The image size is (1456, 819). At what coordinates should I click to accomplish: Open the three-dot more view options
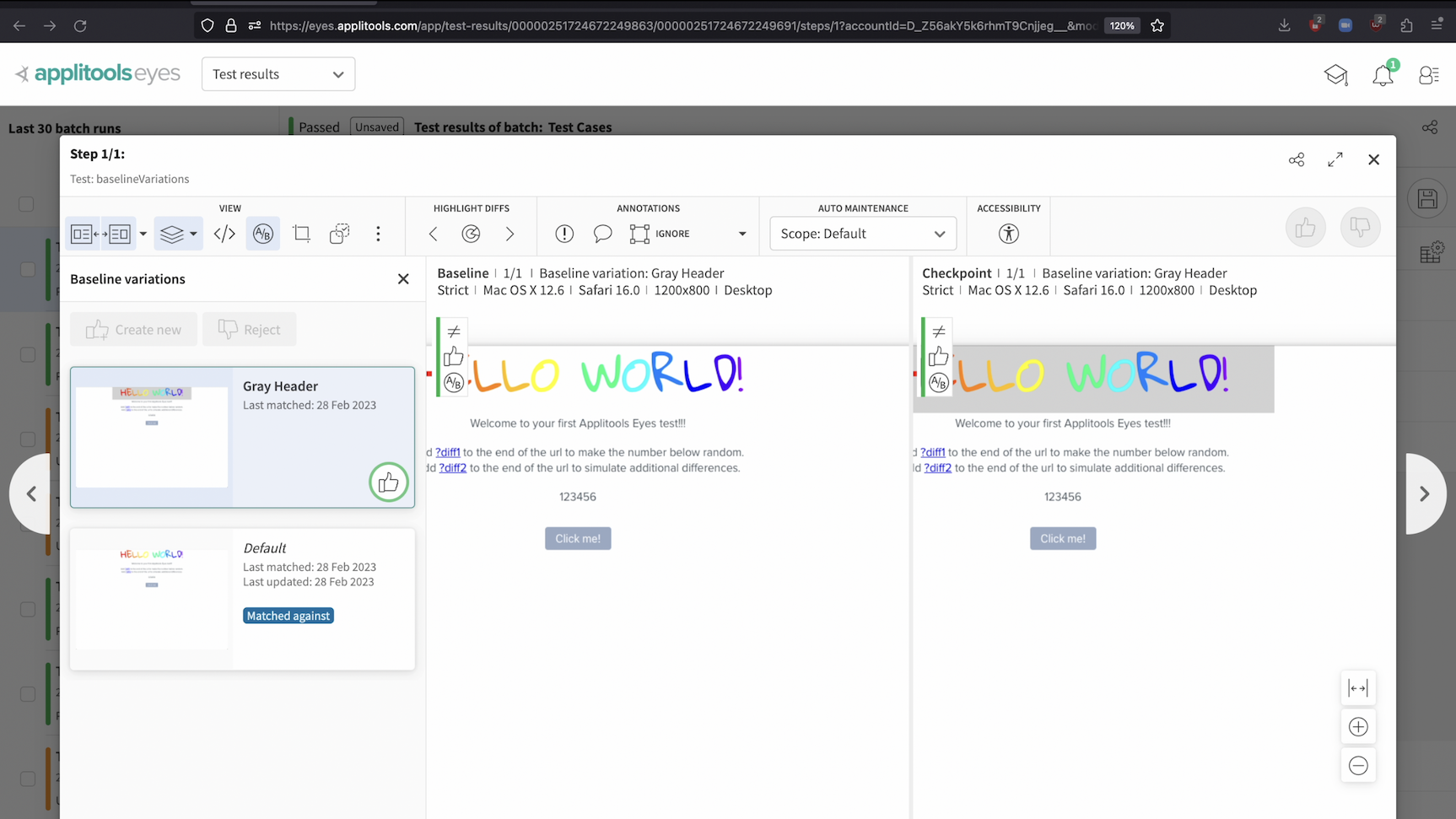click(378, 234)
